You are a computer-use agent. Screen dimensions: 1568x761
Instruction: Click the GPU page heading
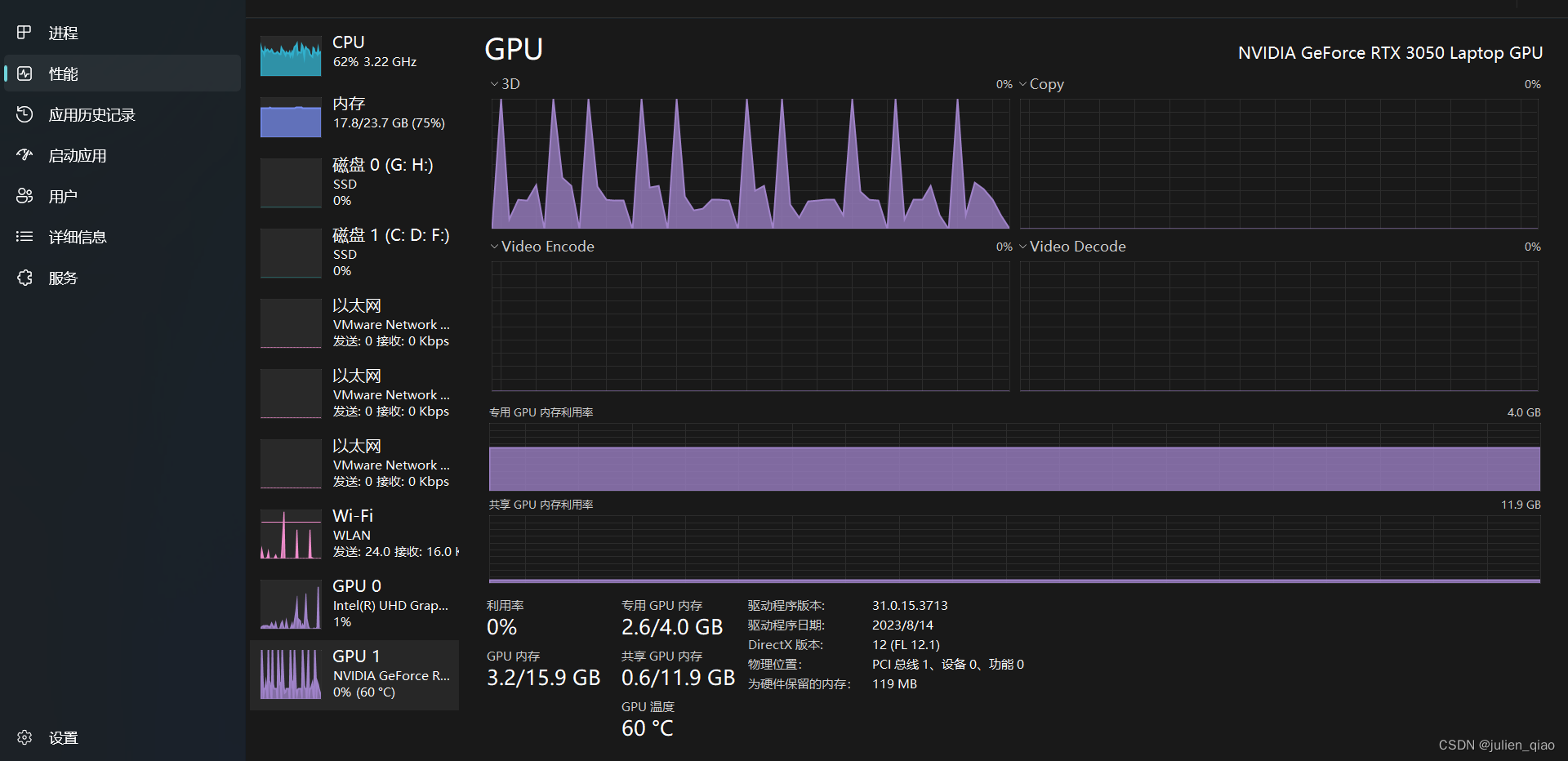(x=514, y=50)
